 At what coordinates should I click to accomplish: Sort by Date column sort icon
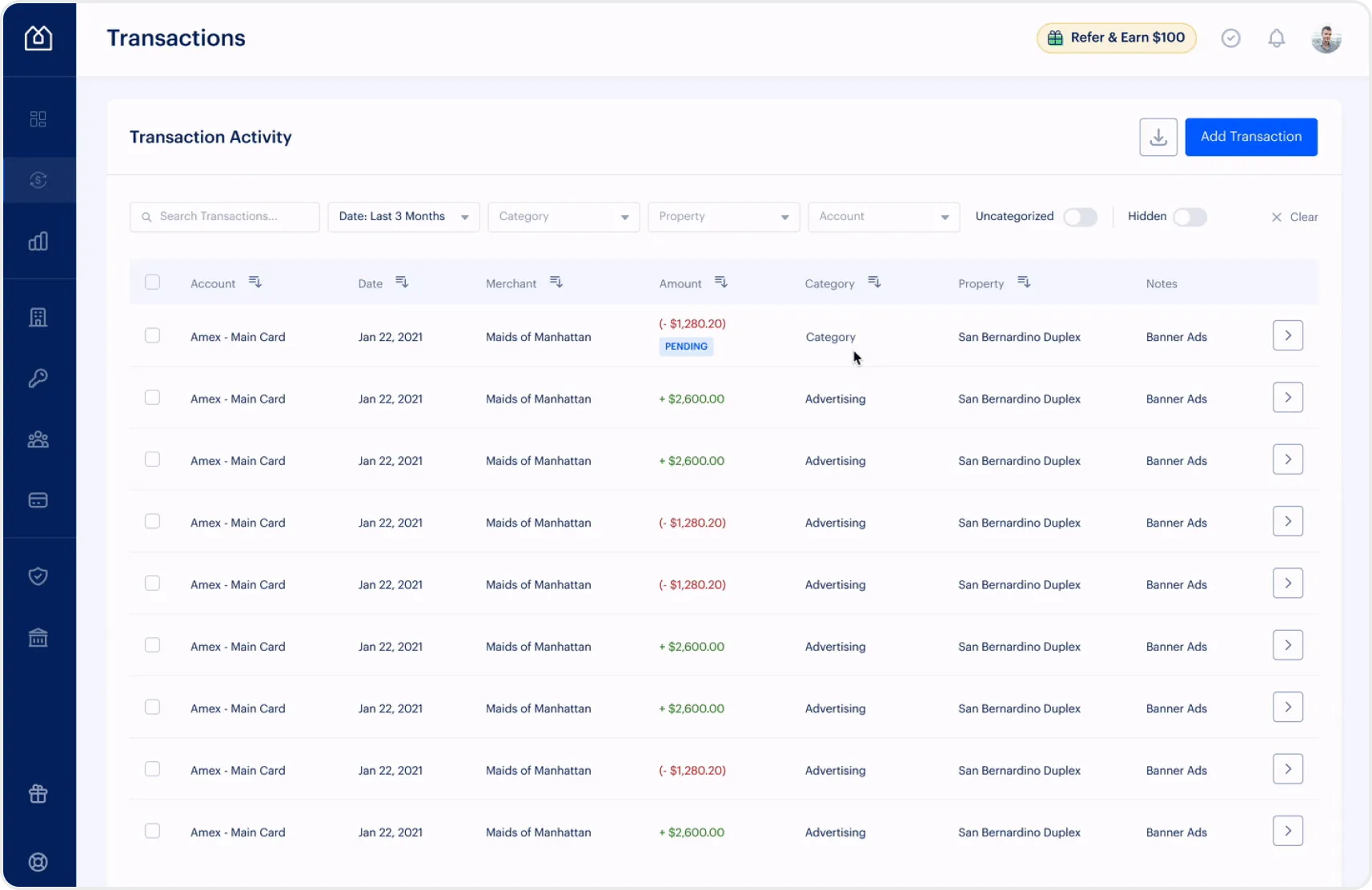[x=402, y=282]
